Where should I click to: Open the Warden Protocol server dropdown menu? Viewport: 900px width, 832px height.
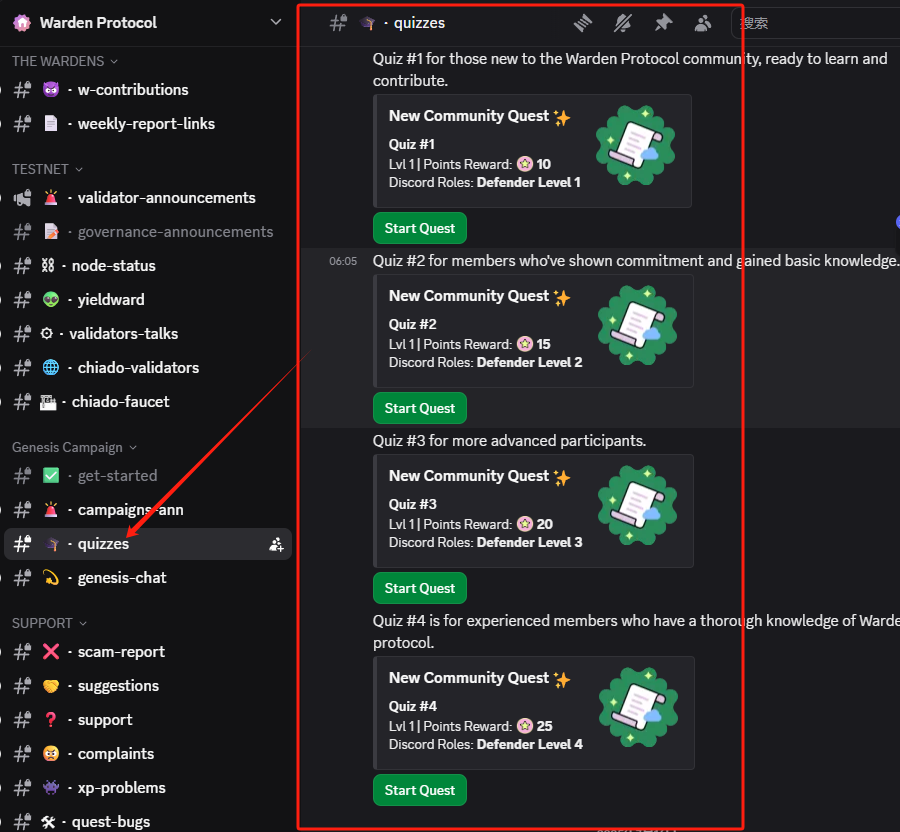click(276, 23)
